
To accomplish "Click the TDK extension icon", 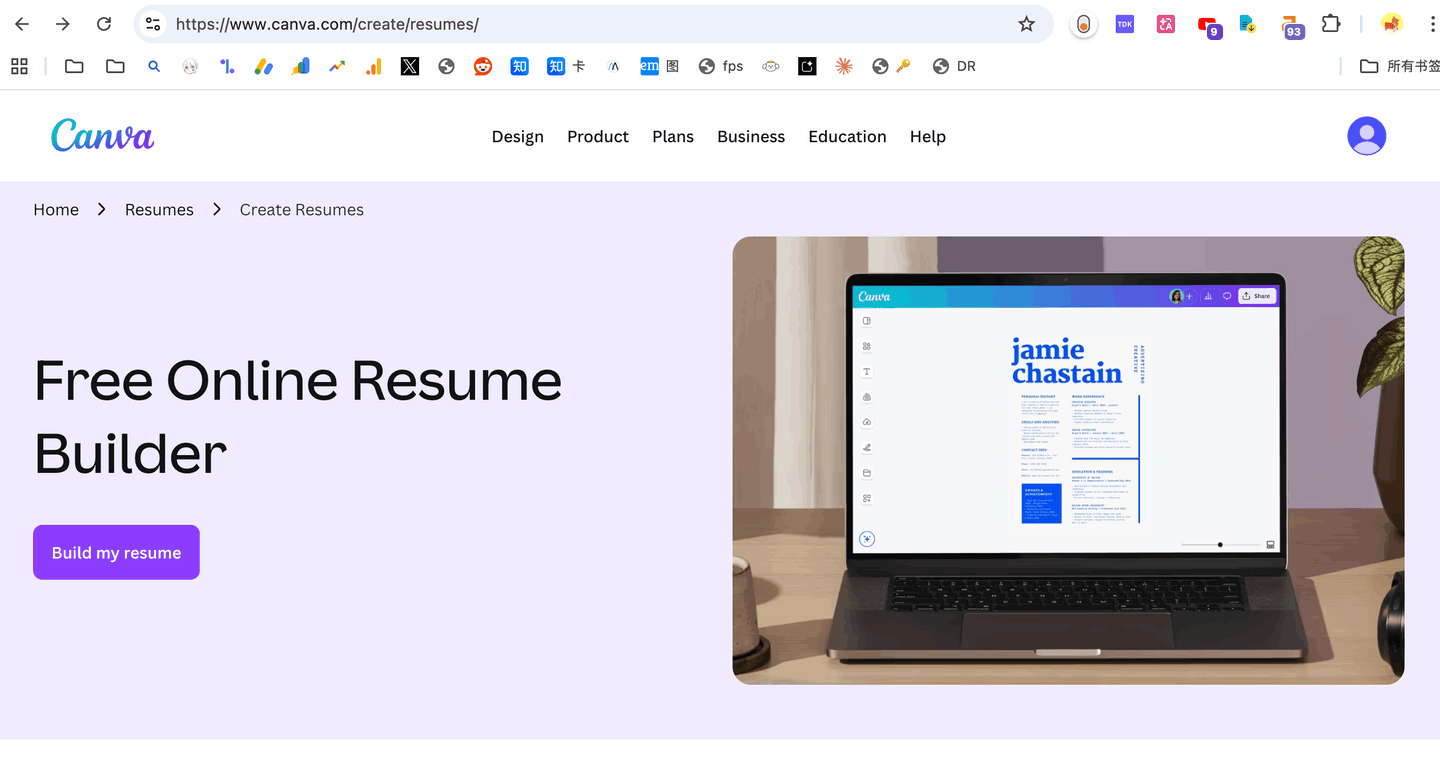I will (x=1125, y=24).
